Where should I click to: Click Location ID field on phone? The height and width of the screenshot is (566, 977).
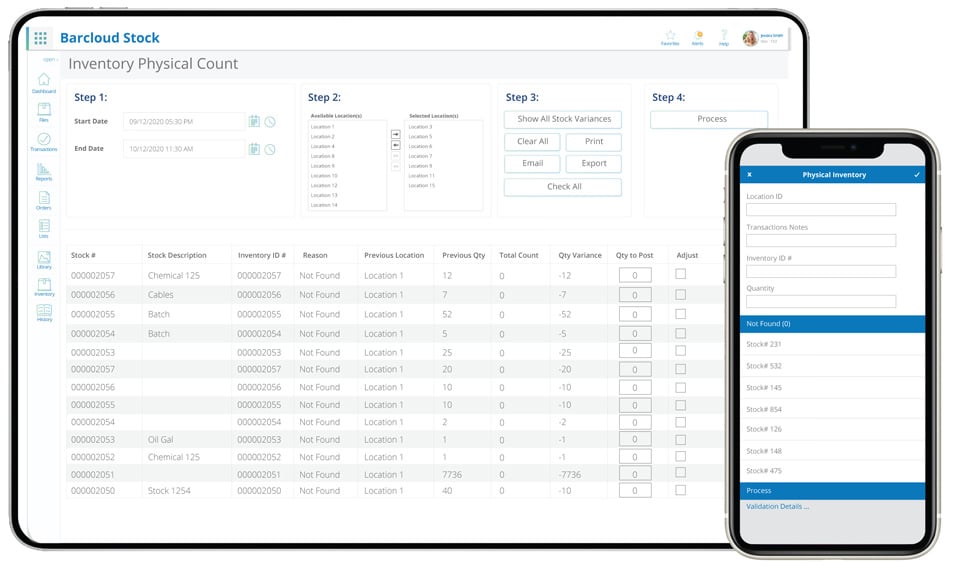pyautogui.click(x=821, y=209)
